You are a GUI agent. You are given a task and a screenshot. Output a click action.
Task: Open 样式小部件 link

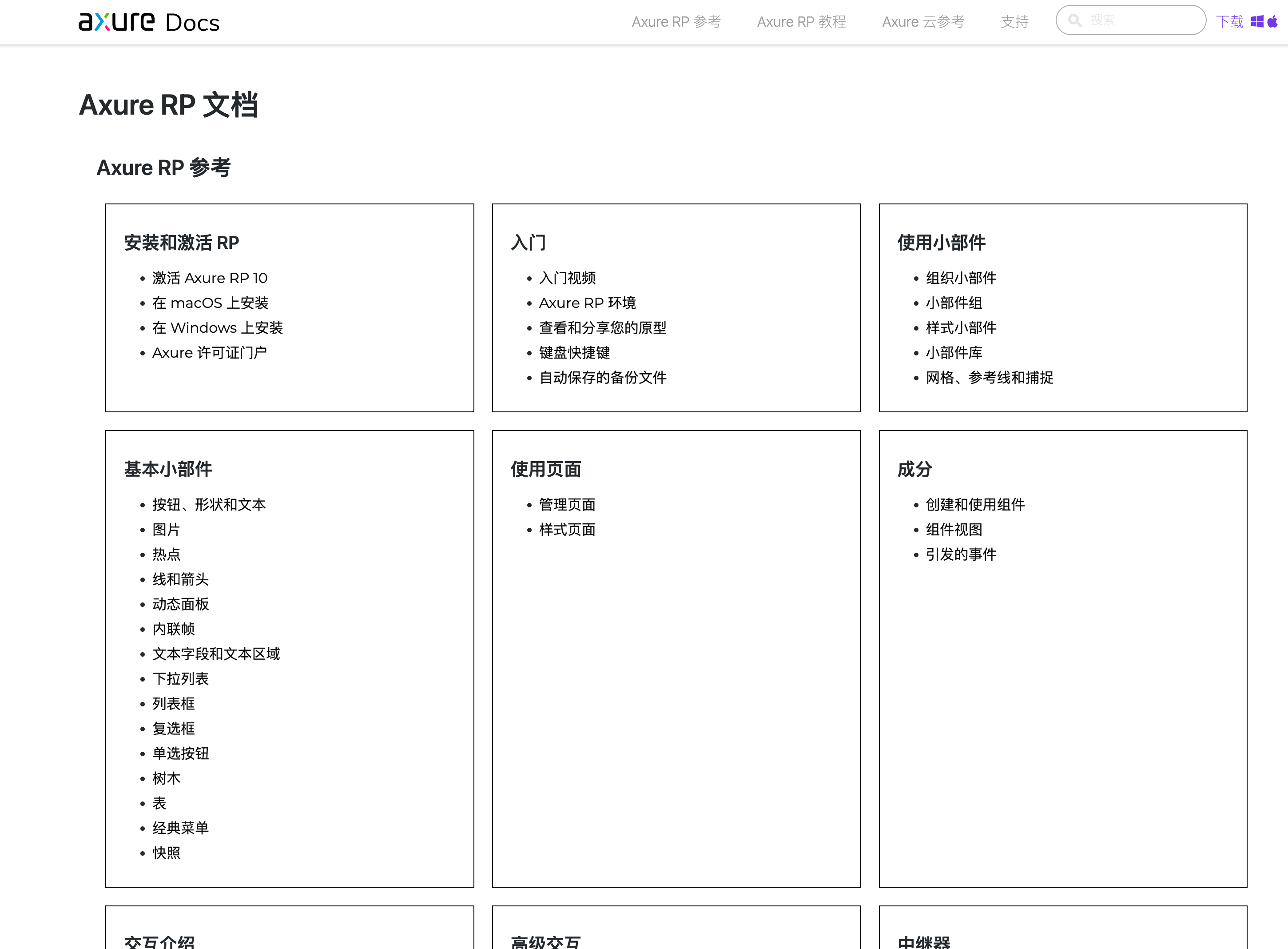(x=961, y=327)
